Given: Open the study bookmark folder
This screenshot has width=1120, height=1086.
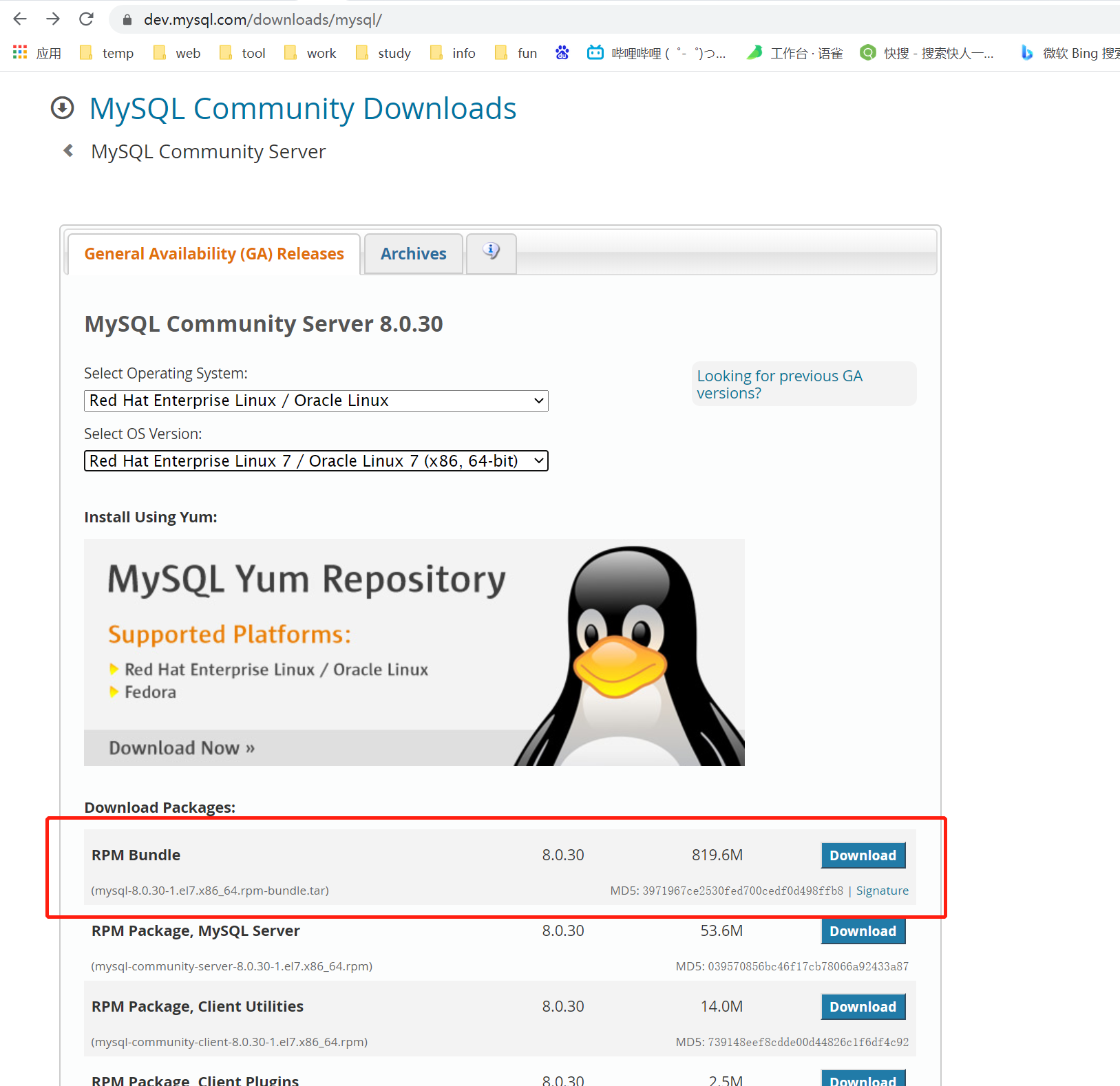Looking at the screenshot, I should (x=383, y=53).
